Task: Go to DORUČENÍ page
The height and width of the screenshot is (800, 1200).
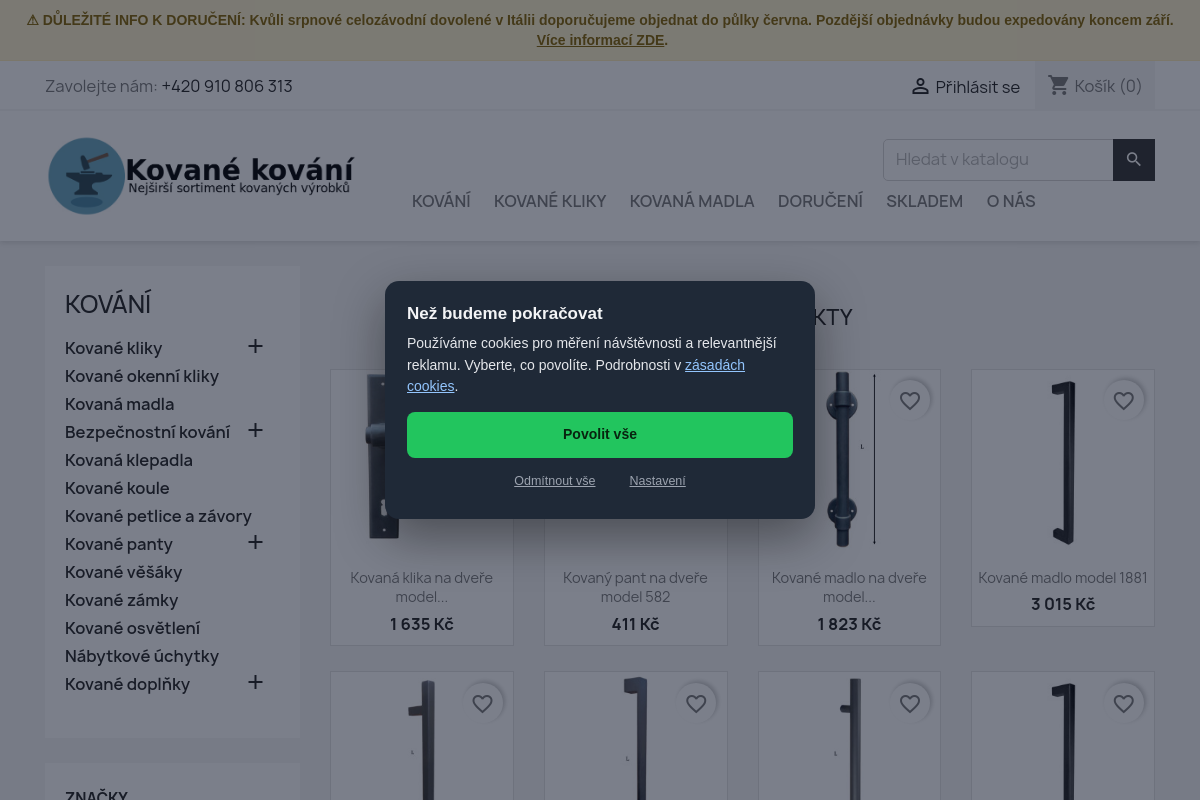Action: point(820,201)
